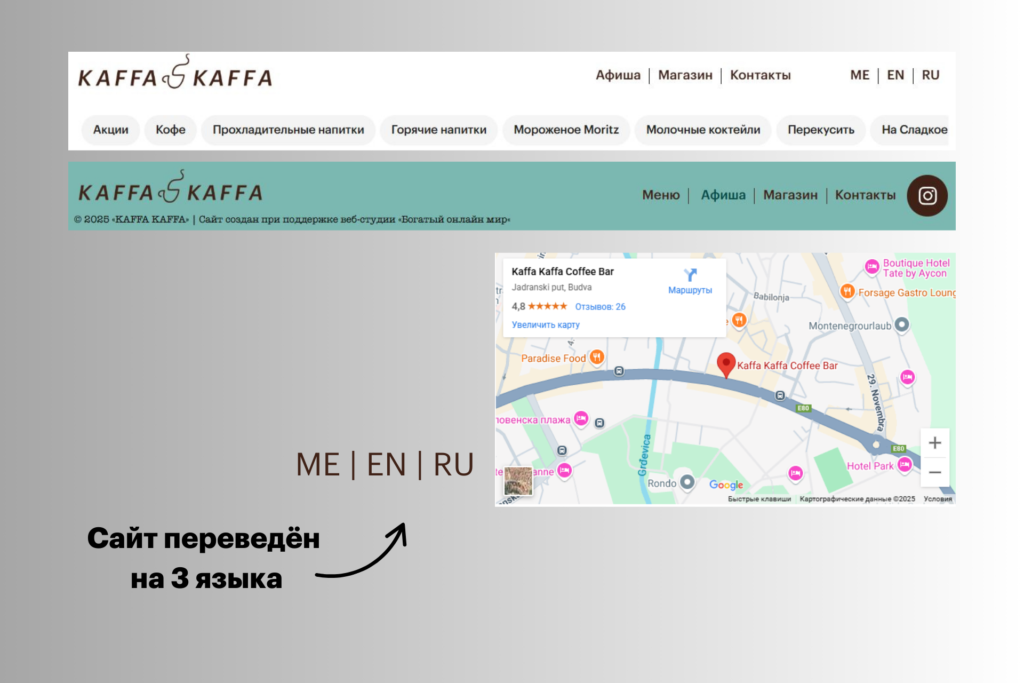
Task: Switch language to RU in header
Action: tap(931, 75)
